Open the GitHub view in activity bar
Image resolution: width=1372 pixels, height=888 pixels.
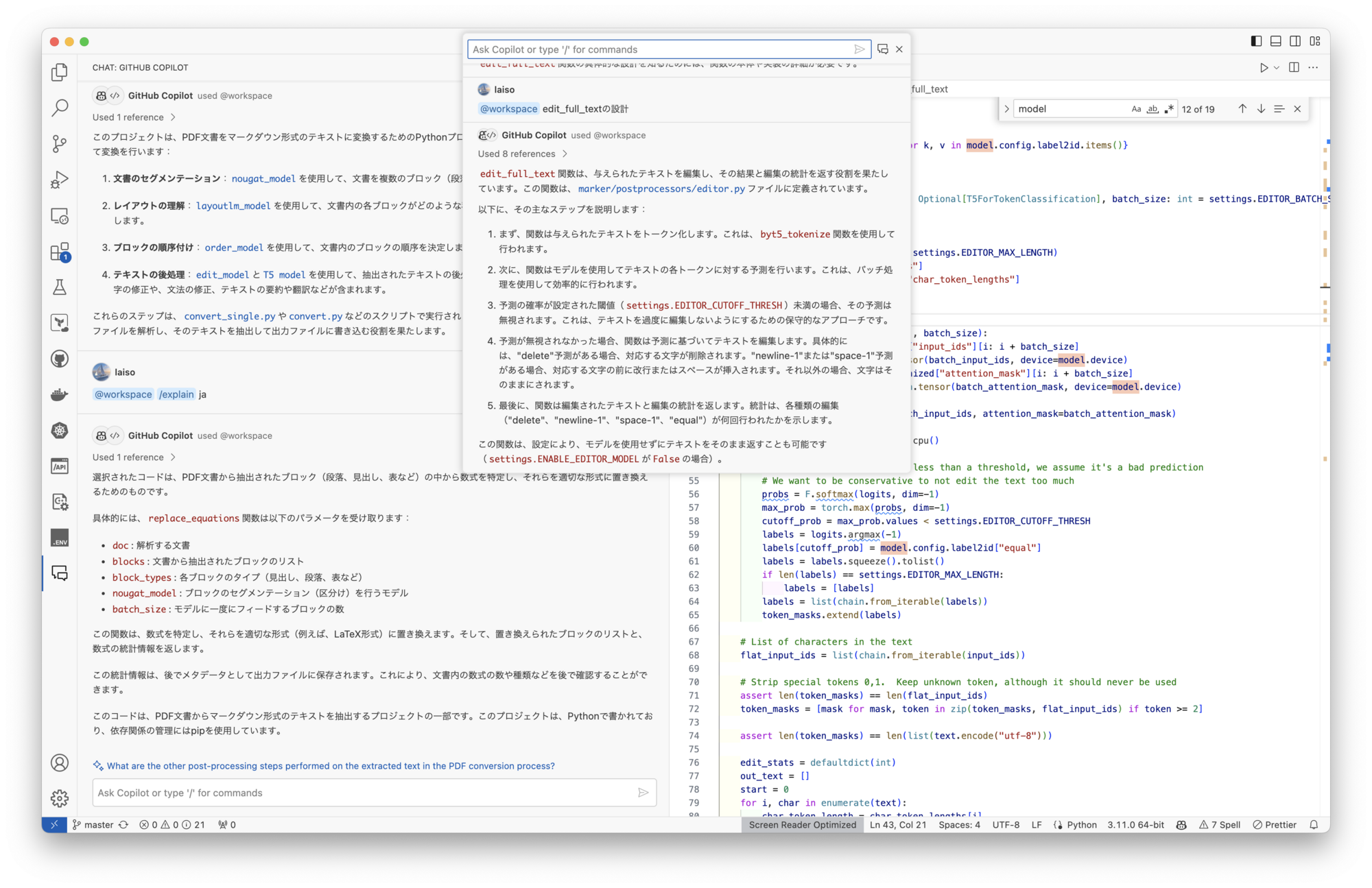pos(60,359)
